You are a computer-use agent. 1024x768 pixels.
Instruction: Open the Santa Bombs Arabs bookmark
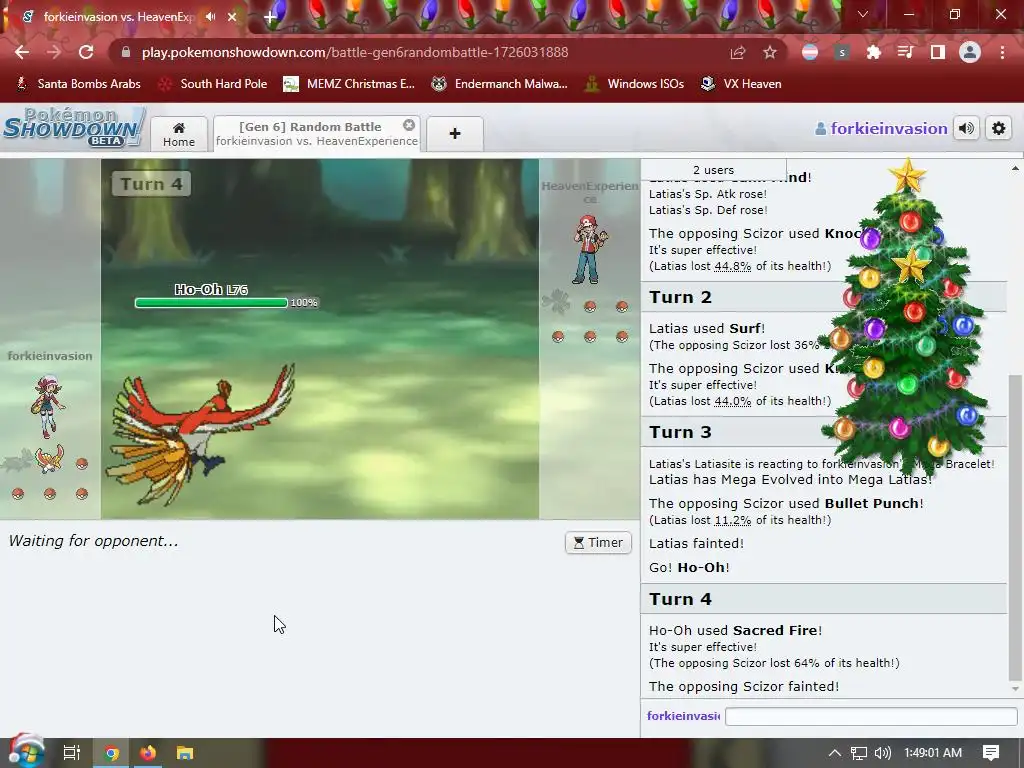click(78, 84)
